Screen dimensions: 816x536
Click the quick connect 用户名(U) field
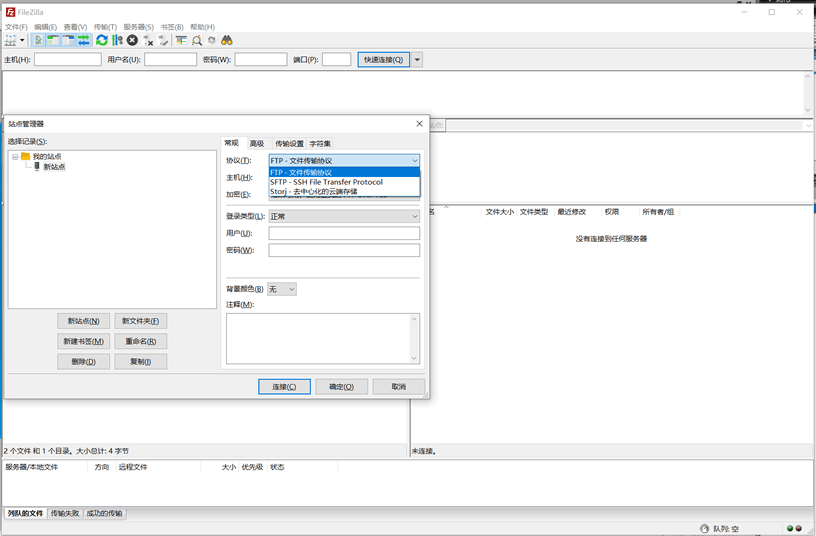tap(170, 60)
